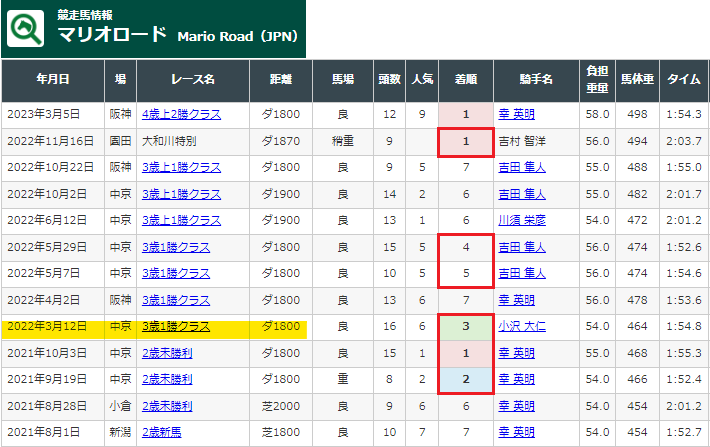Click the 人気 column header
Viewport: 710px width, 447px height.
click(422, 80)
